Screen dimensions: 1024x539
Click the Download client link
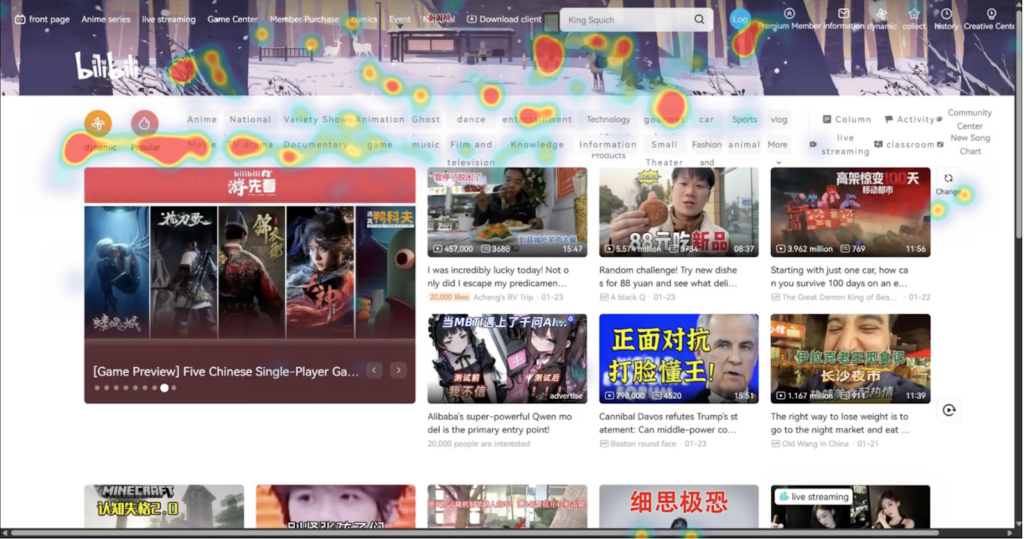(x=504, y=19)
